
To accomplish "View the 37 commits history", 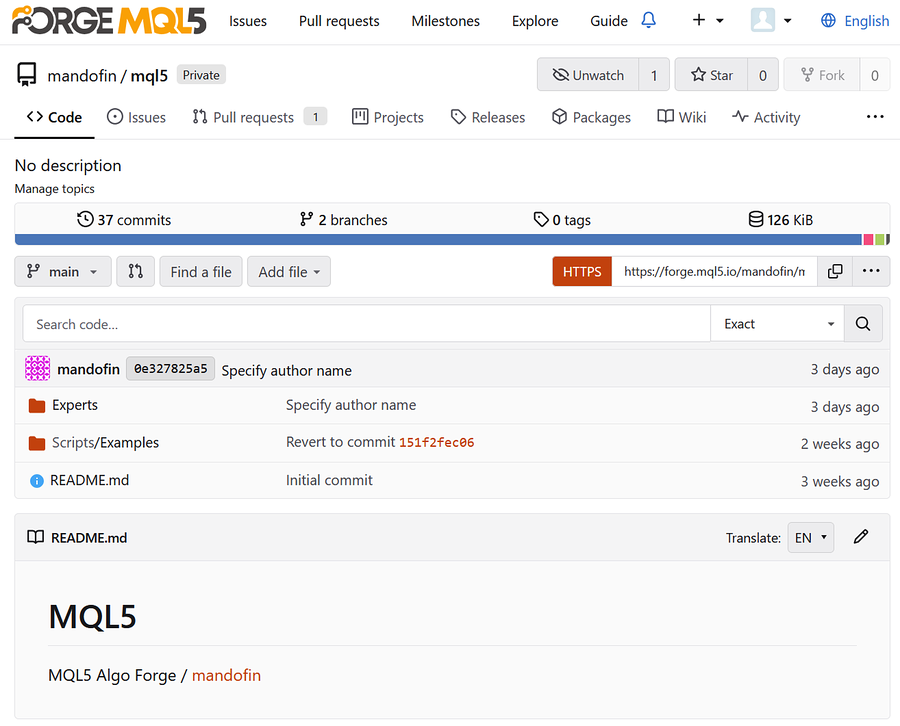I will 124,219.
